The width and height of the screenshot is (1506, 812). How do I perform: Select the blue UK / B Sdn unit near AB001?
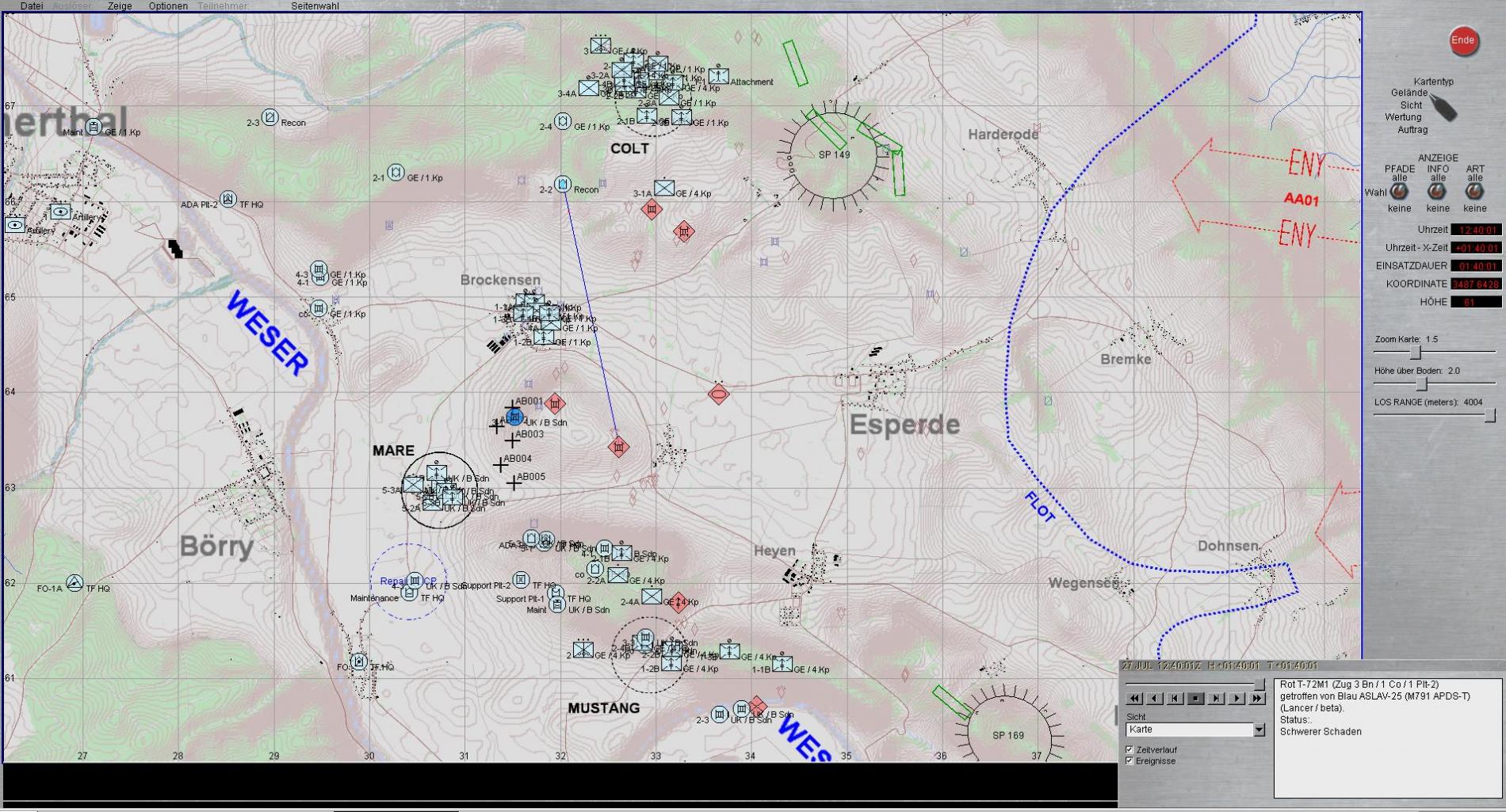[514, 417]
